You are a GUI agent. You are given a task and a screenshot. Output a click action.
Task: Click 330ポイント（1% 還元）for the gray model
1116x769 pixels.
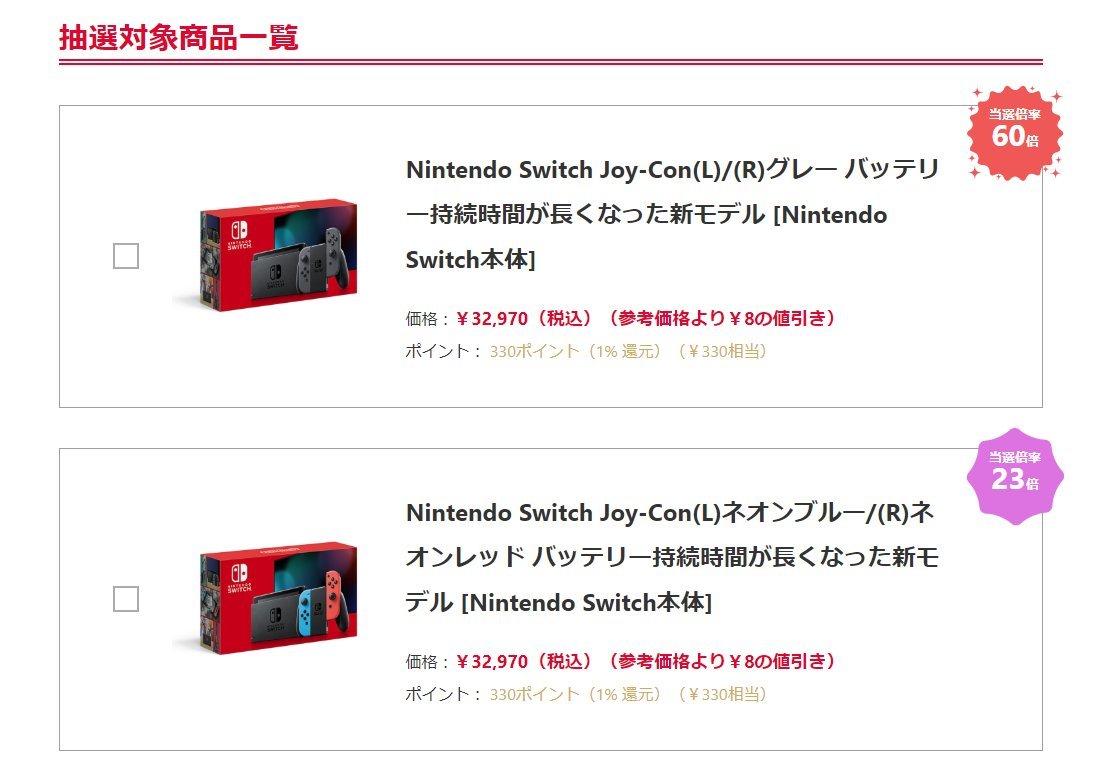[576, 352]
